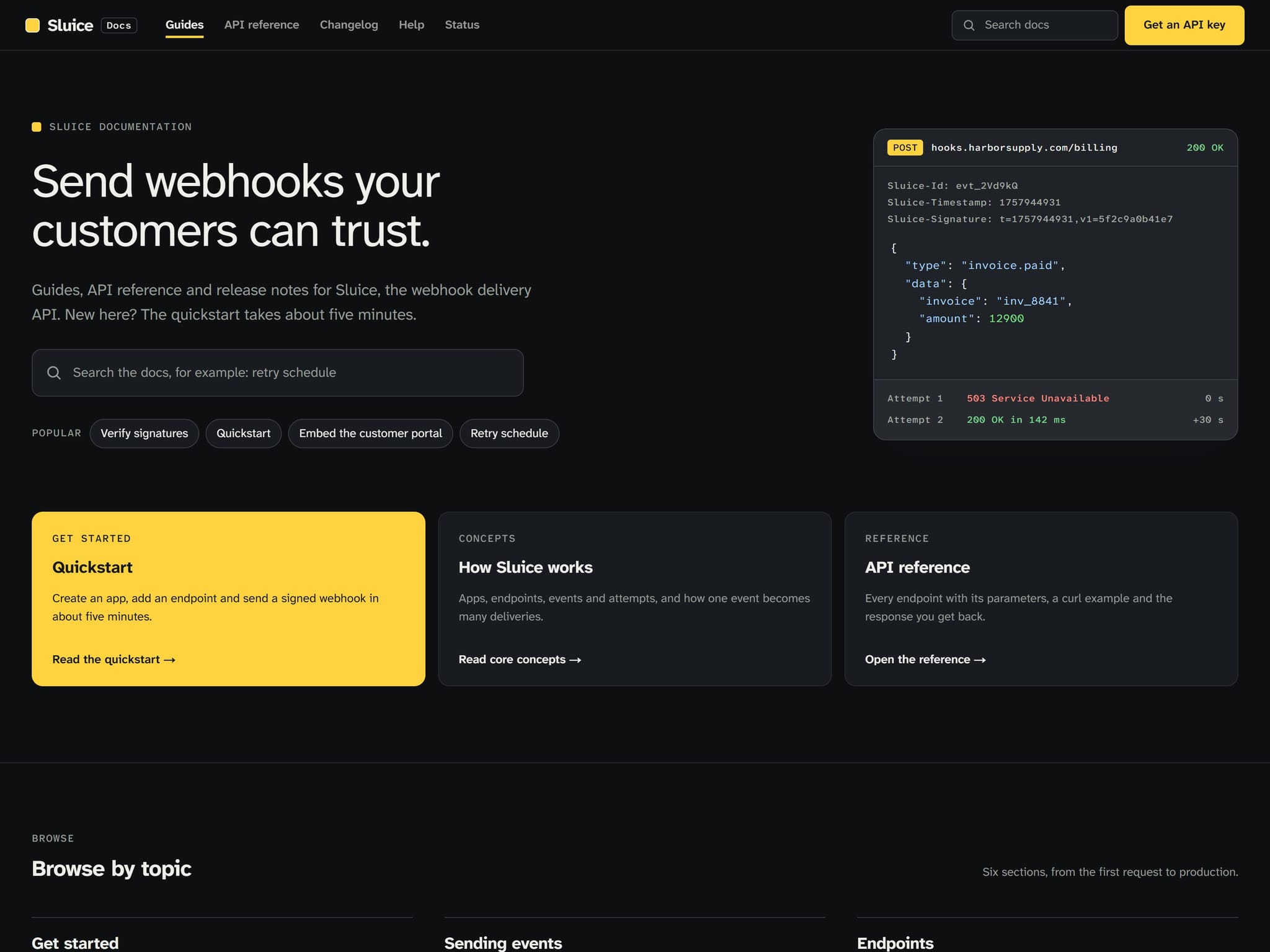1270x952 pixels.
Task: Click the yellow Sluice logo icon
Action: coord(32,25)
